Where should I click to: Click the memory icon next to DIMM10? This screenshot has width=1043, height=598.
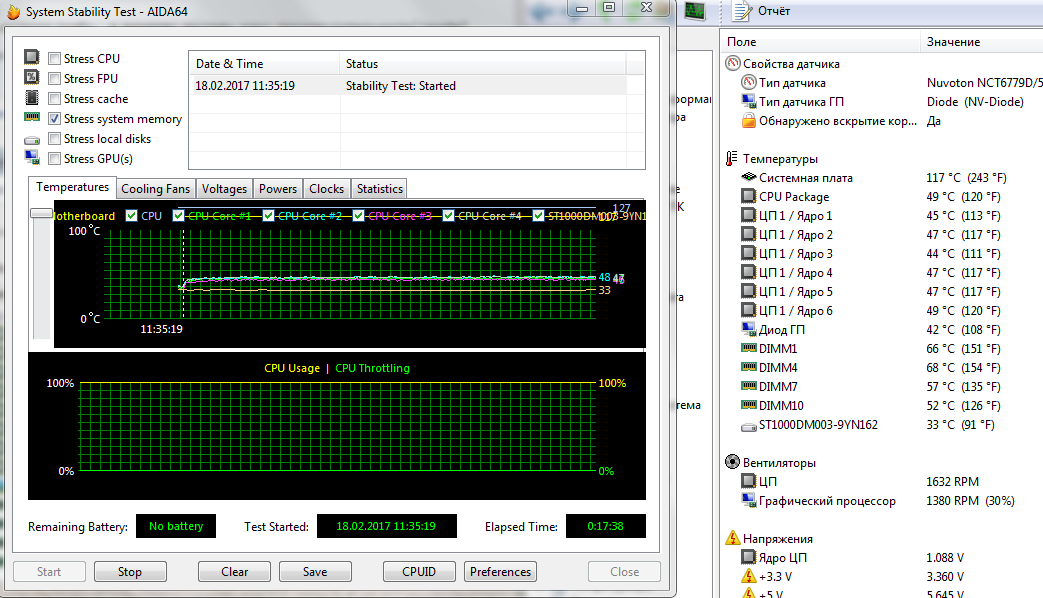pos(749,405)
